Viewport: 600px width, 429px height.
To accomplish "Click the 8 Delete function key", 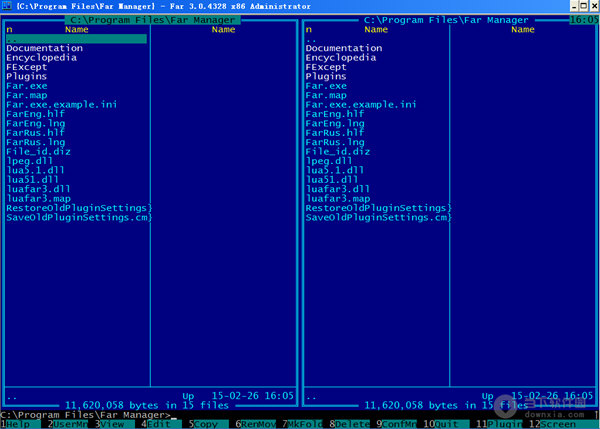I will [x=350, y=424].
